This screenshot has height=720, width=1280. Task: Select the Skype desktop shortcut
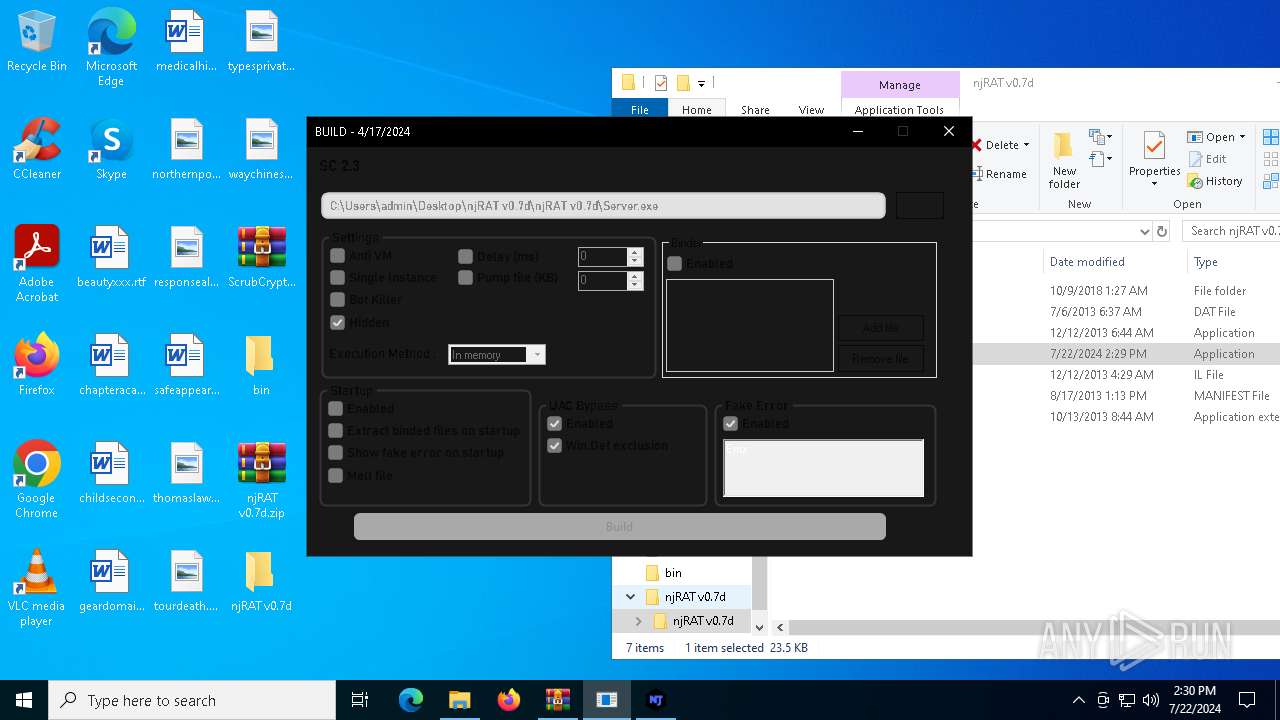pyautogui.click(x=111, y=150)
